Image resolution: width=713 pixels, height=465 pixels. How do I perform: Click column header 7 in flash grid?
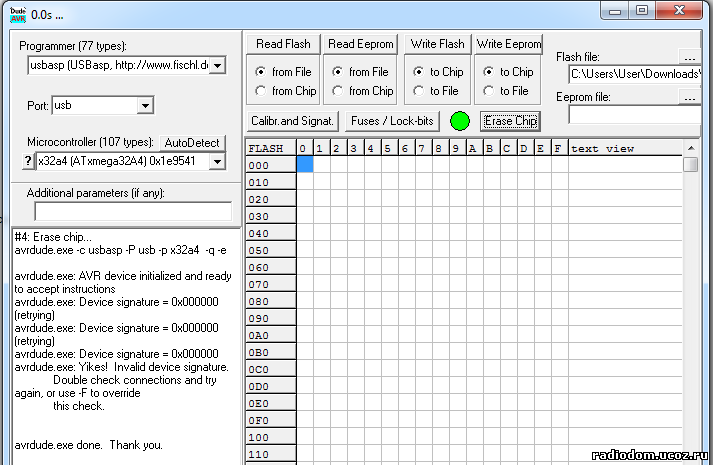point(424,148)
